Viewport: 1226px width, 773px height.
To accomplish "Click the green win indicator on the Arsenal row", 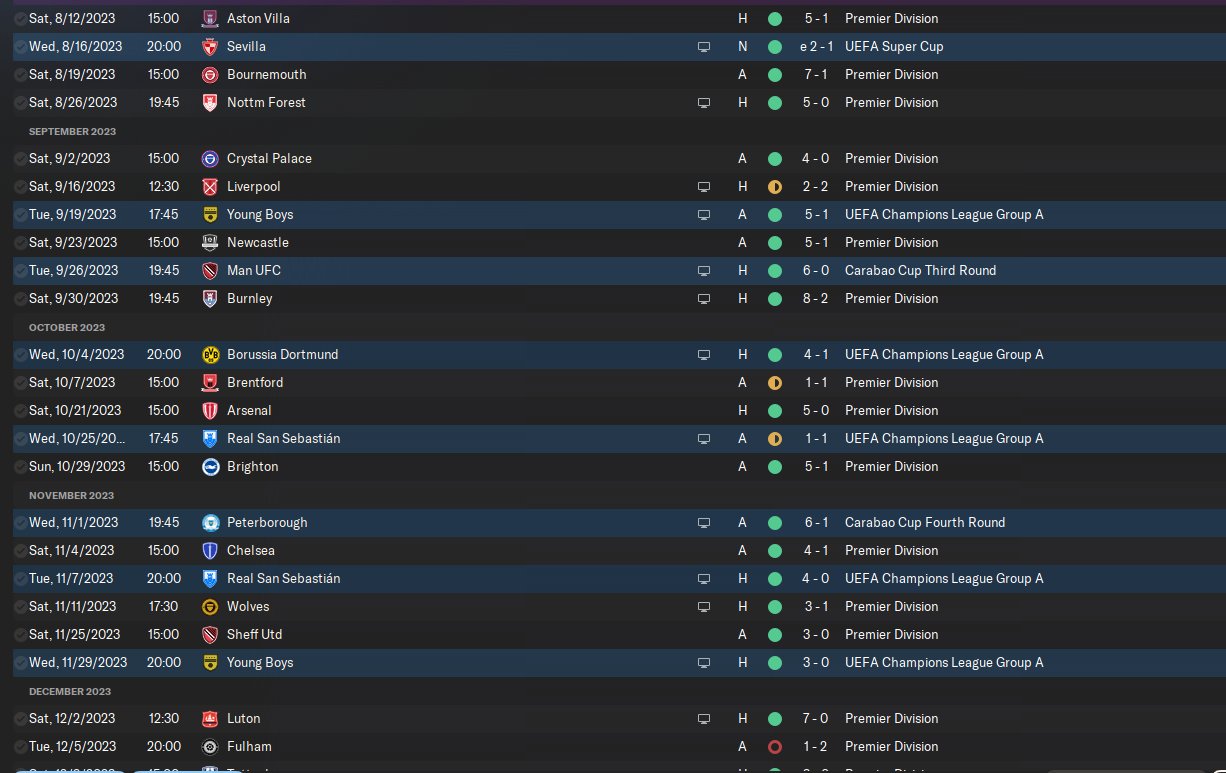I will click(774, 410).
